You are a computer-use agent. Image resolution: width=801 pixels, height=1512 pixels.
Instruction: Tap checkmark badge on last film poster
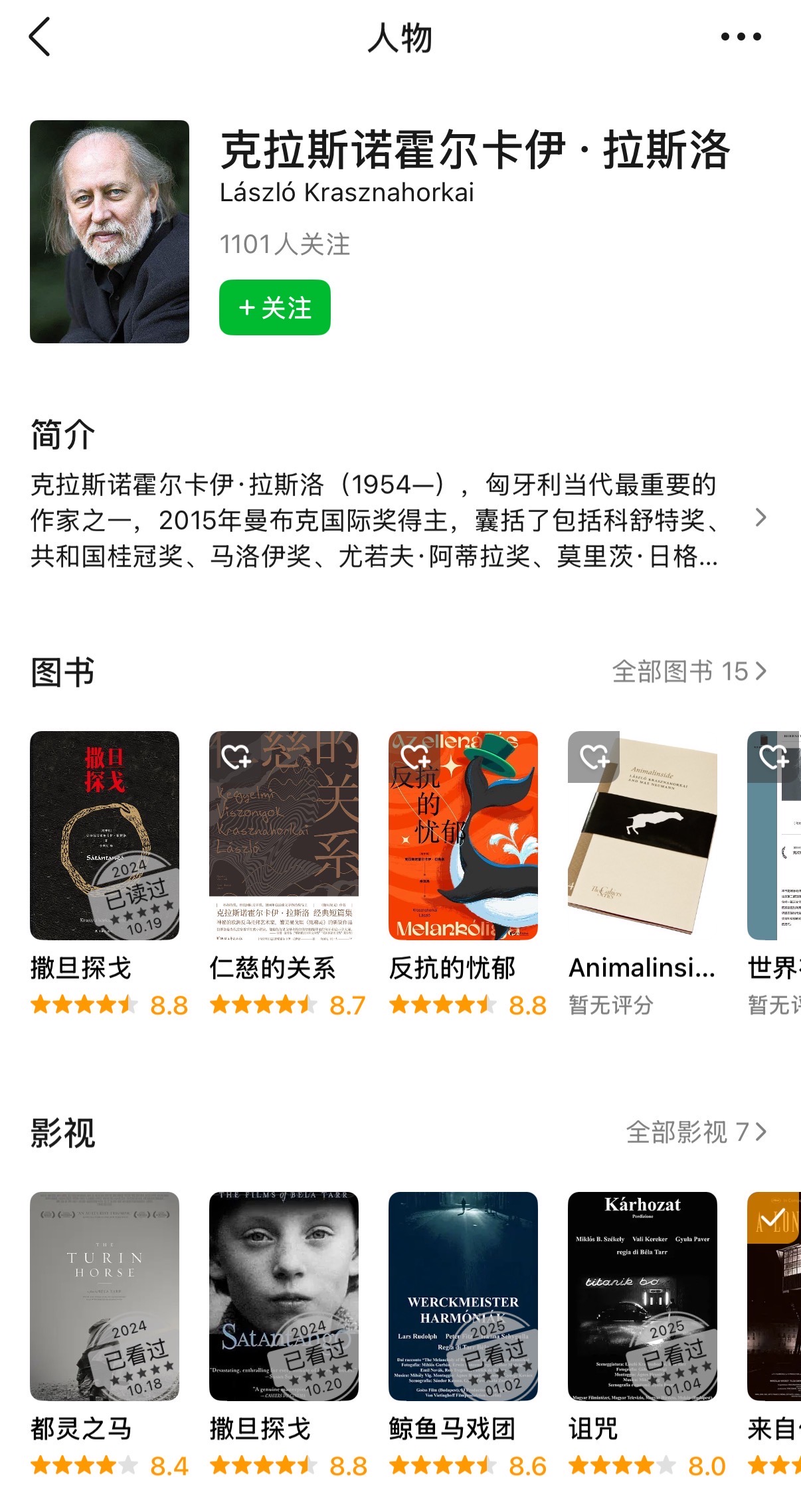click(x=773, y=1217)
